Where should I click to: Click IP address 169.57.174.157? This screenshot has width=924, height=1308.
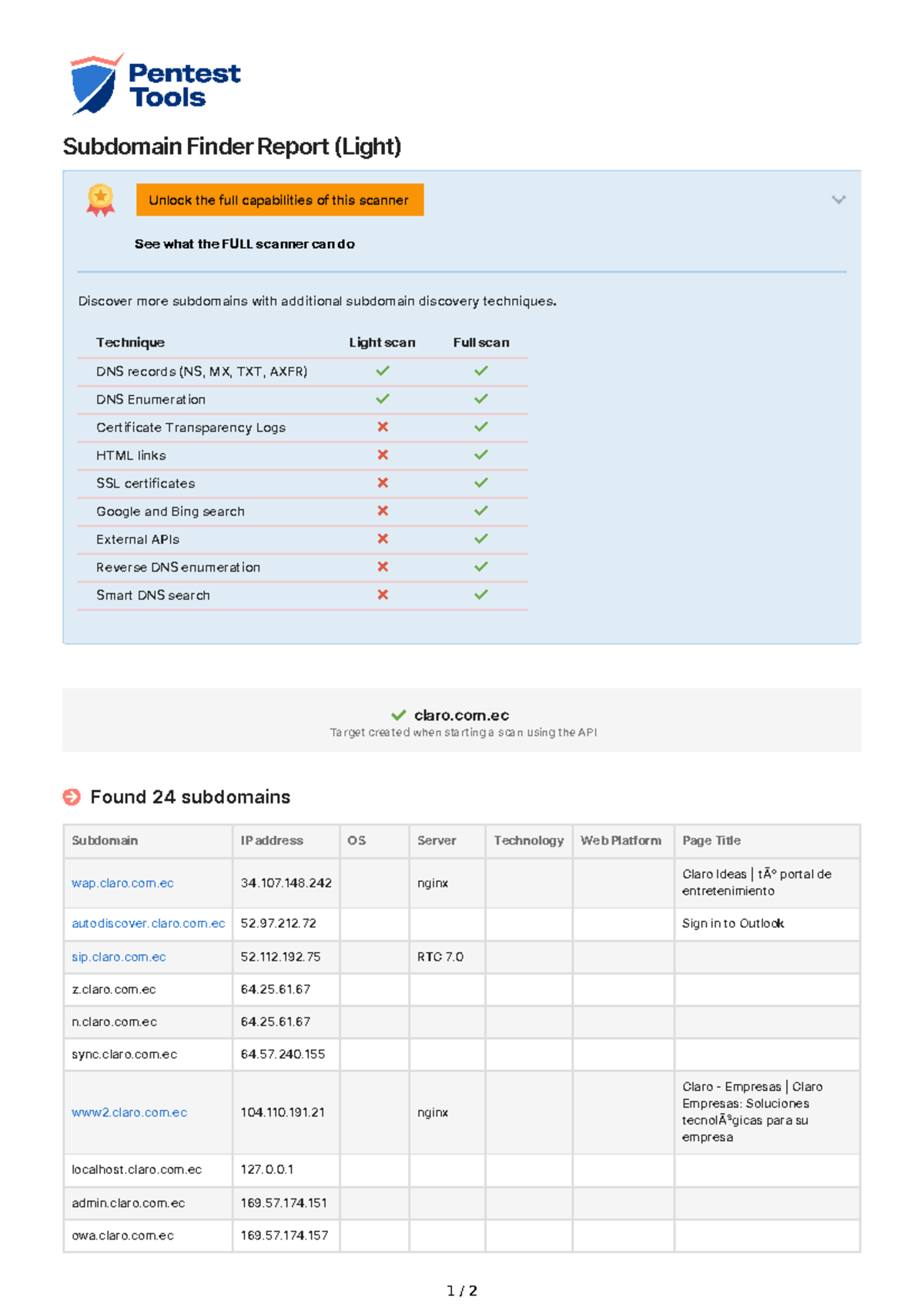tap(284, 1236)
